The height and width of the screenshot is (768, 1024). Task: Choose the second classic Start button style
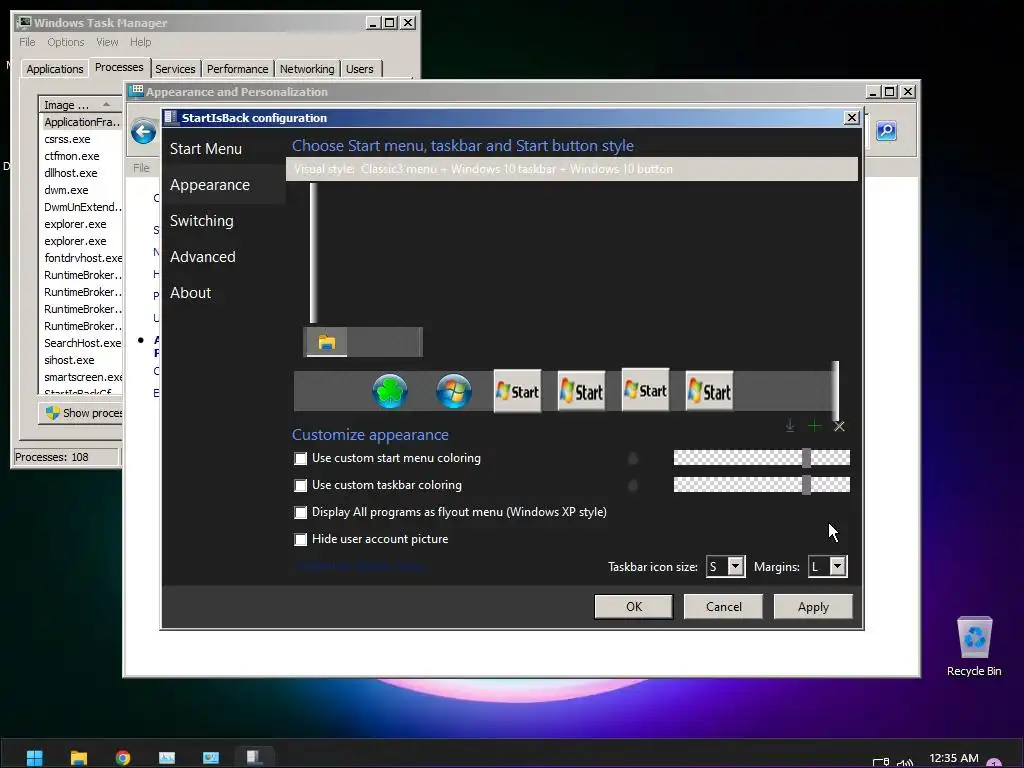point(581,391)
